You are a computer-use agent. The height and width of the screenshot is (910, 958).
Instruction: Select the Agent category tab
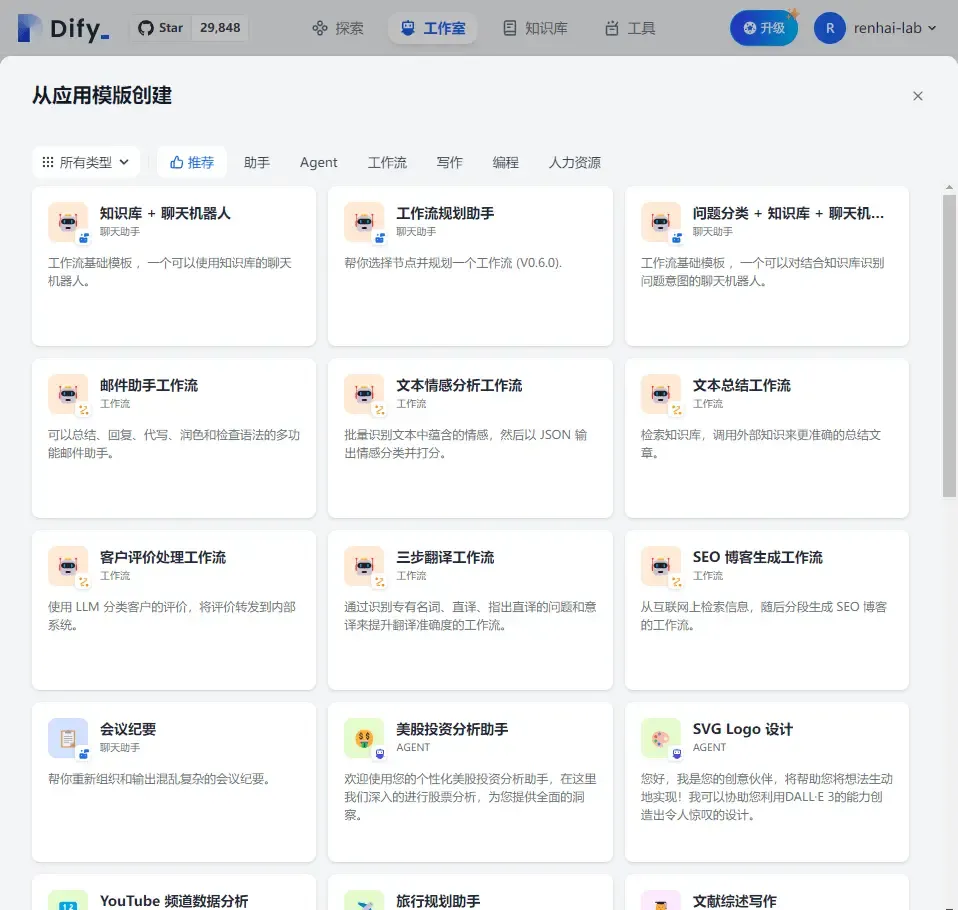pos(318,162)
